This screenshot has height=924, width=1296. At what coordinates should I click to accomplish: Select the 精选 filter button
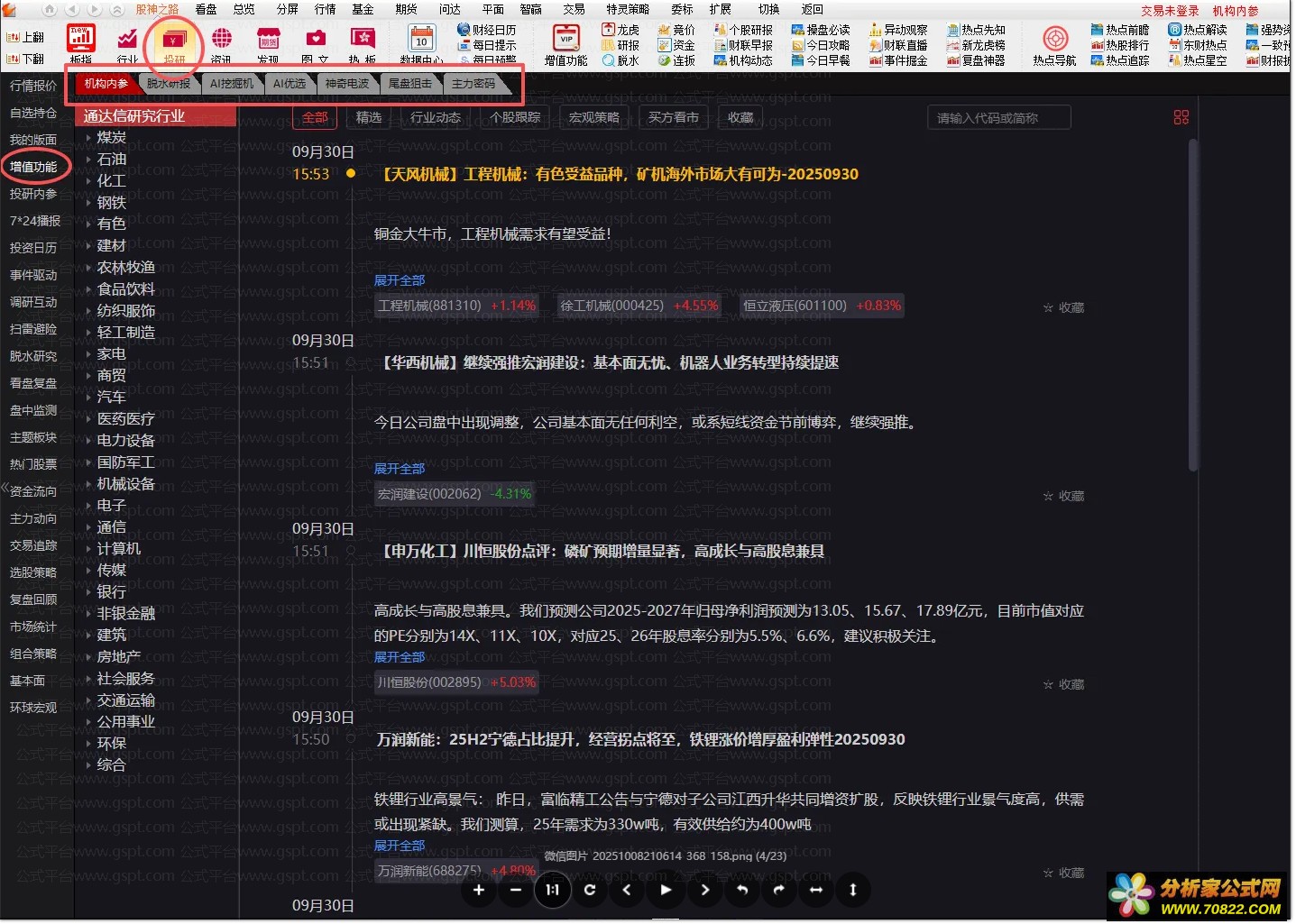369,117
